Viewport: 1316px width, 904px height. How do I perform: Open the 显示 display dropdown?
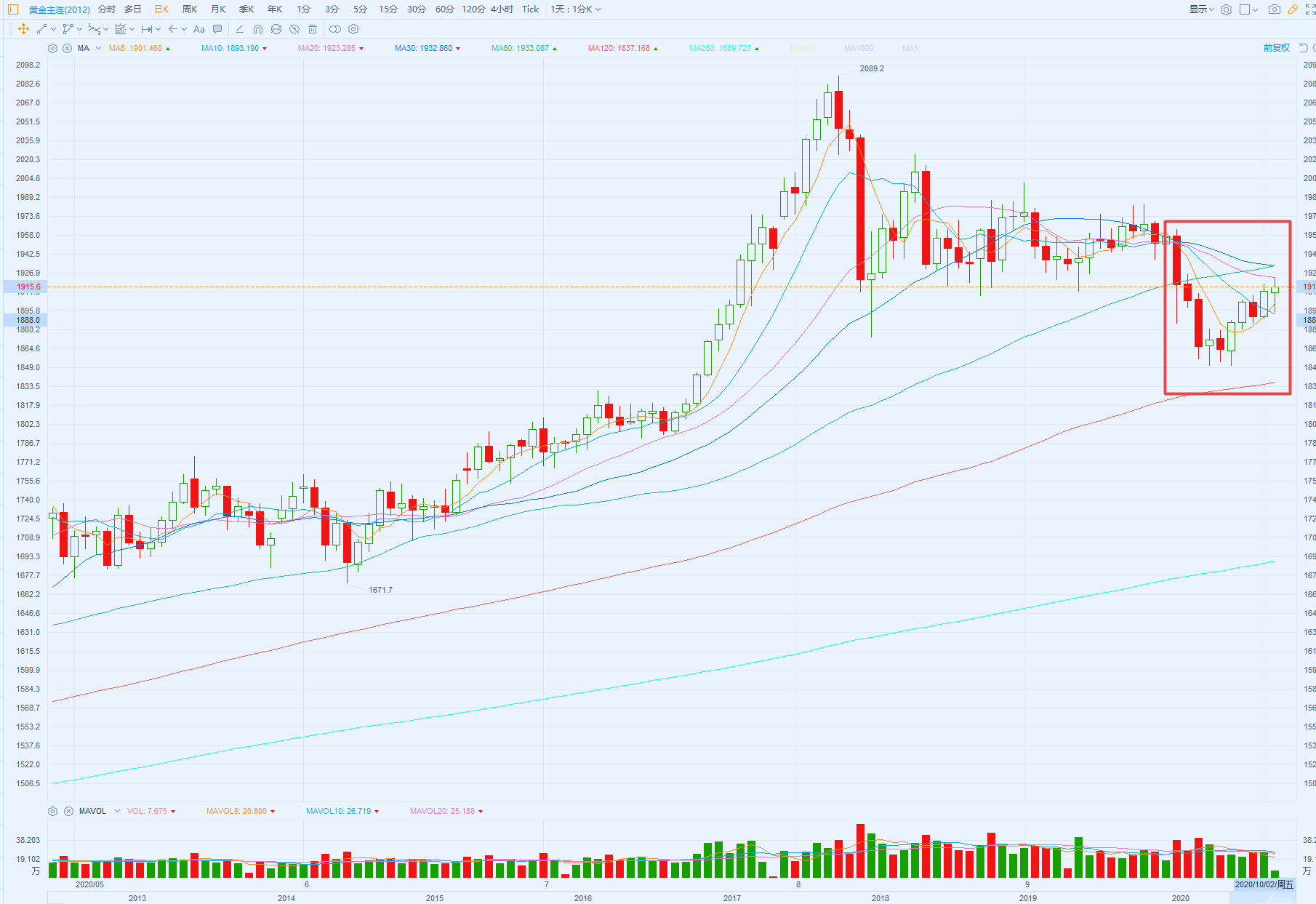[x=1201, y=9]
